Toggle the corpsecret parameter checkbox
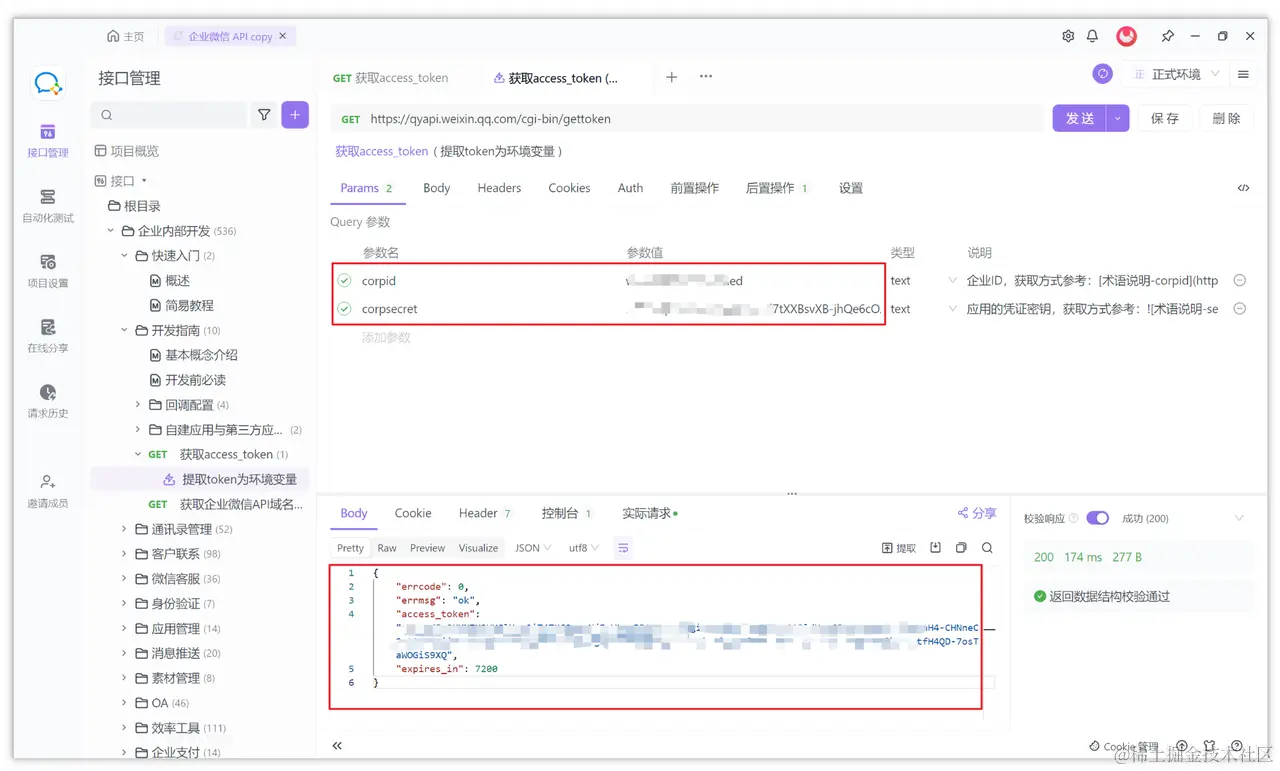 (x=344, y=309)
